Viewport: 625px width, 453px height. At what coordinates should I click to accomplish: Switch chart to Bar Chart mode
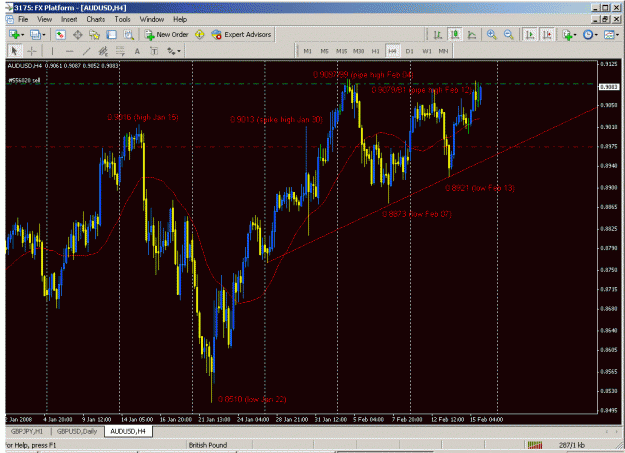(x=438, y=35)
